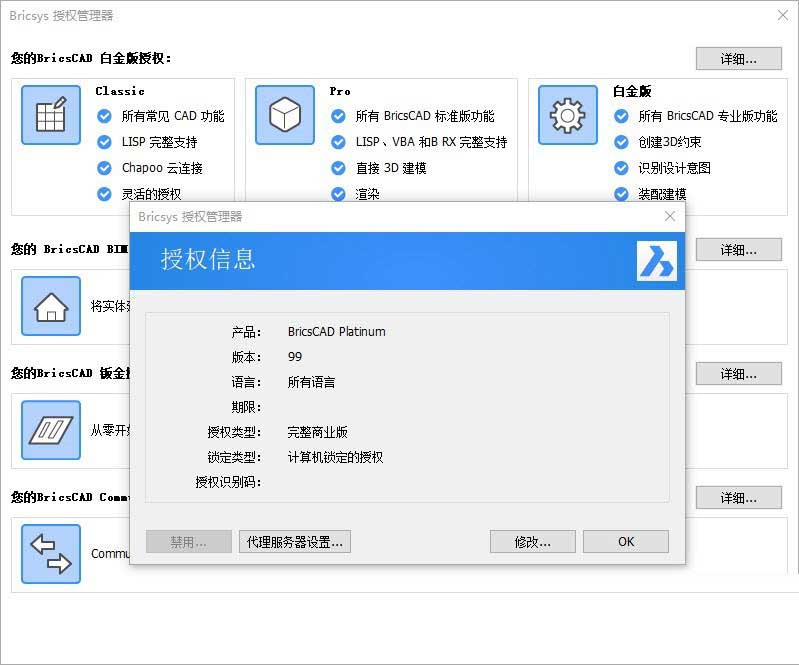
Task: Click the Communicator arrows icon
Action: 51,554
